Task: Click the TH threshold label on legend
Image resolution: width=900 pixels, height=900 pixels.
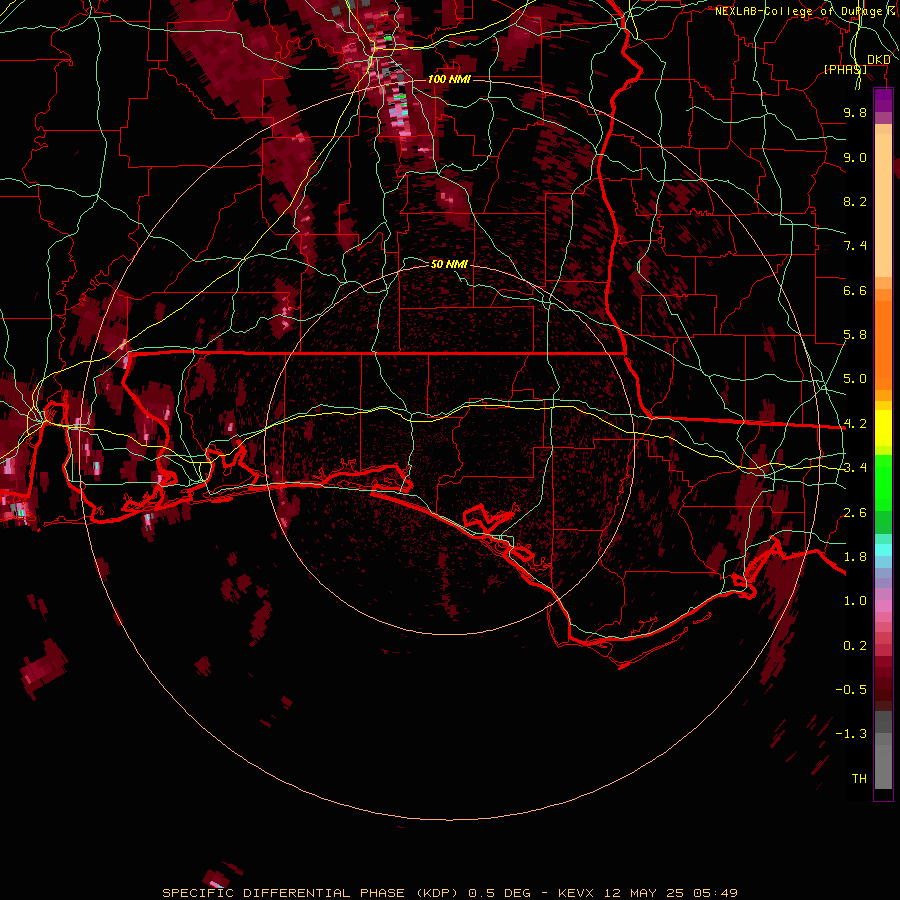Action: 859,779
